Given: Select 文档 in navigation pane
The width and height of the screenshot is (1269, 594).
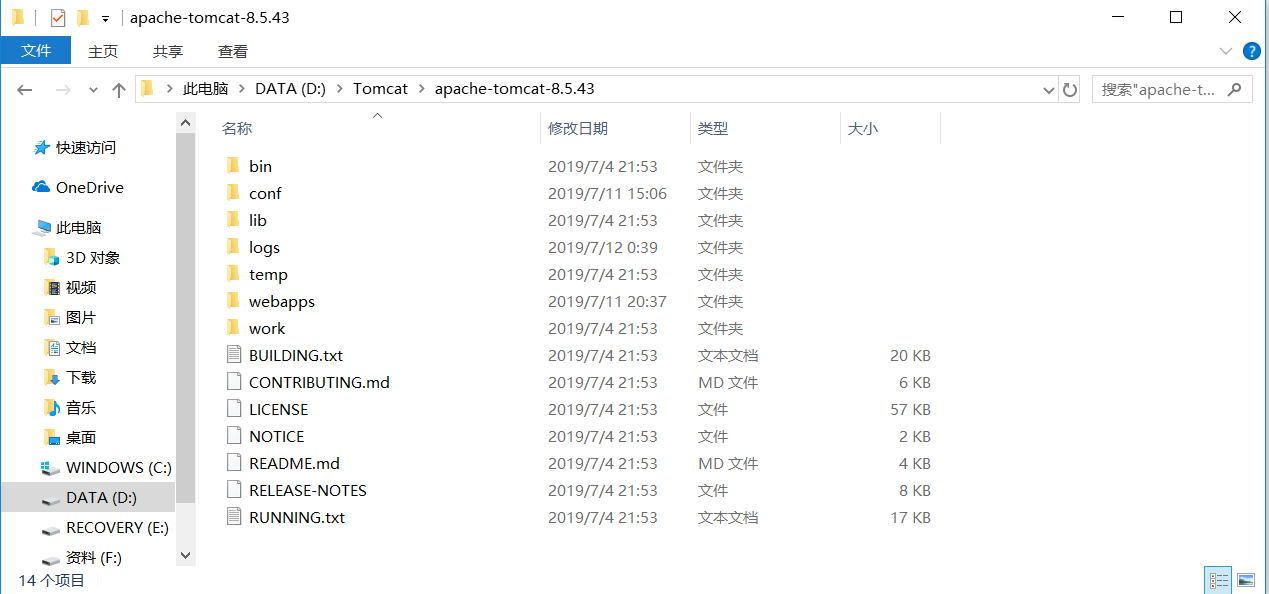Looking at the screenshot, I should 81,348.
